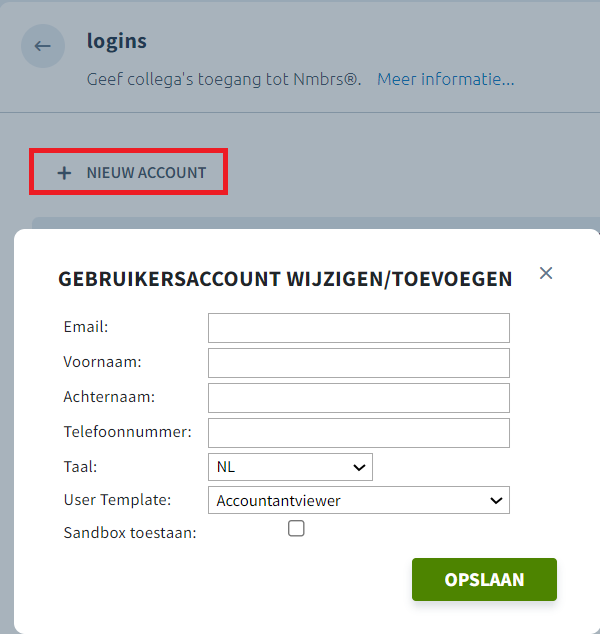Focus the Email input field

359,328
